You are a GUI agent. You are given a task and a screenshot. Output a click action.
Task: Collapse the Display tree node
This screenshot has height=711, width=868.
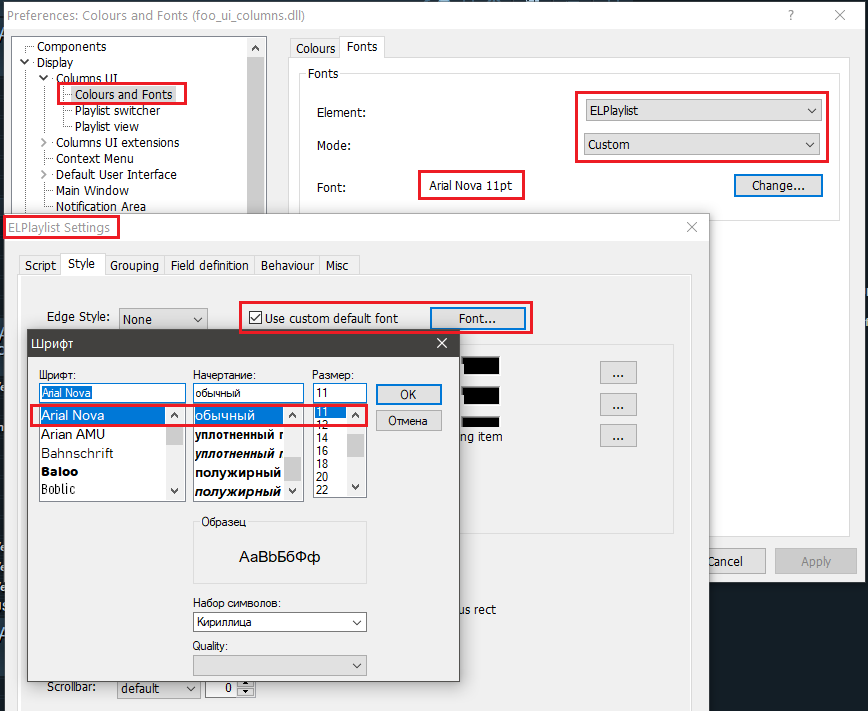tap(25, 62)
